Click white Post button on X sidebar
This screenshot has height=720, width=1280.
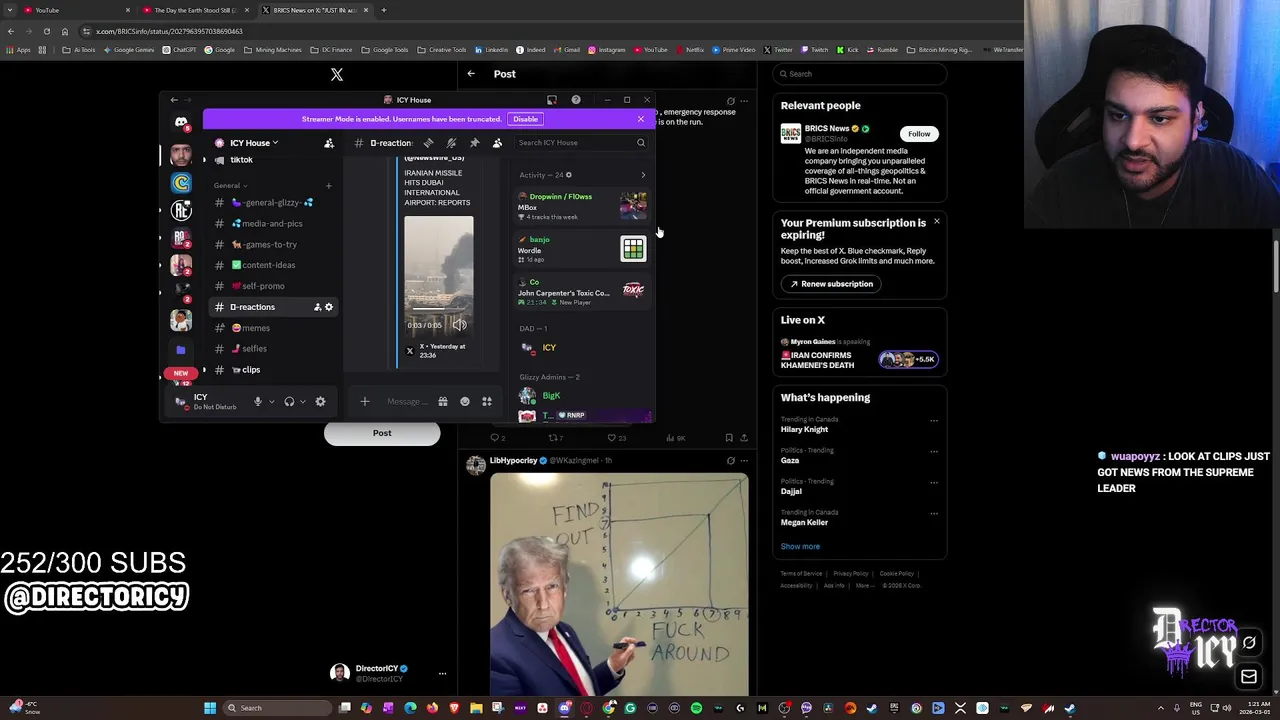point(382,434)
